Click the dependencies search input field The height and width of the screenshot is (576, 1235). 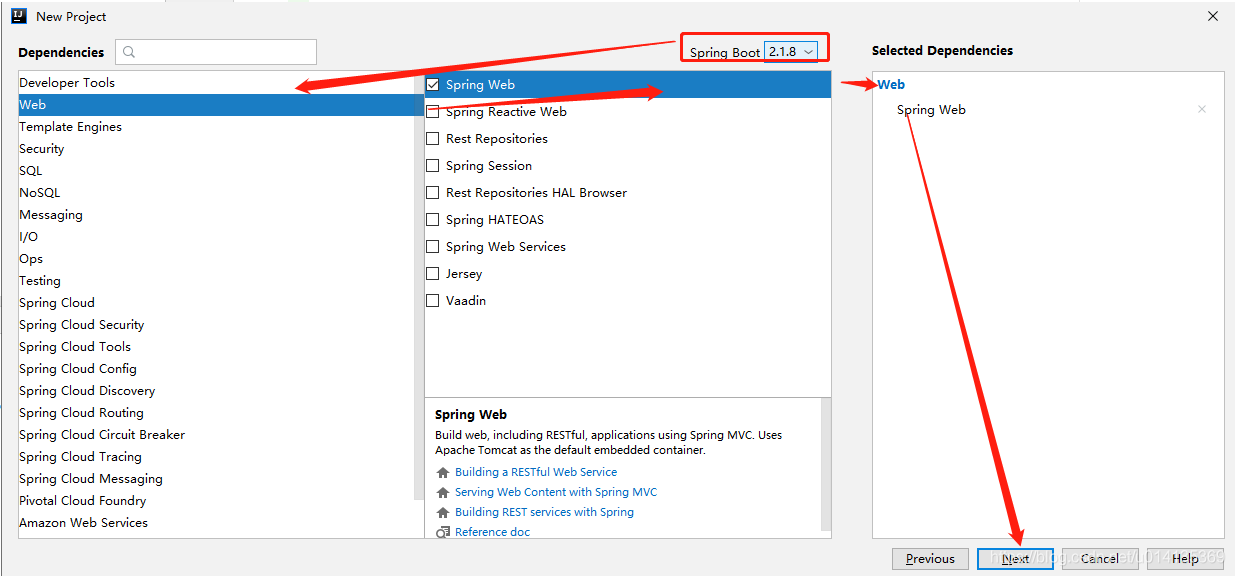coord(216,52)
